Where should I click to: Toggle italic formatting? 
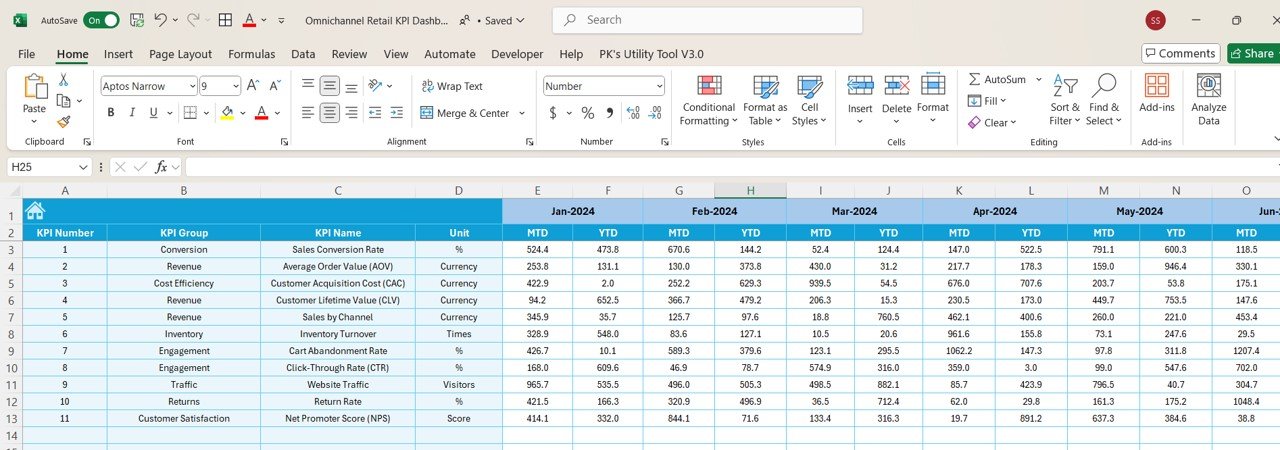[132, 113]
